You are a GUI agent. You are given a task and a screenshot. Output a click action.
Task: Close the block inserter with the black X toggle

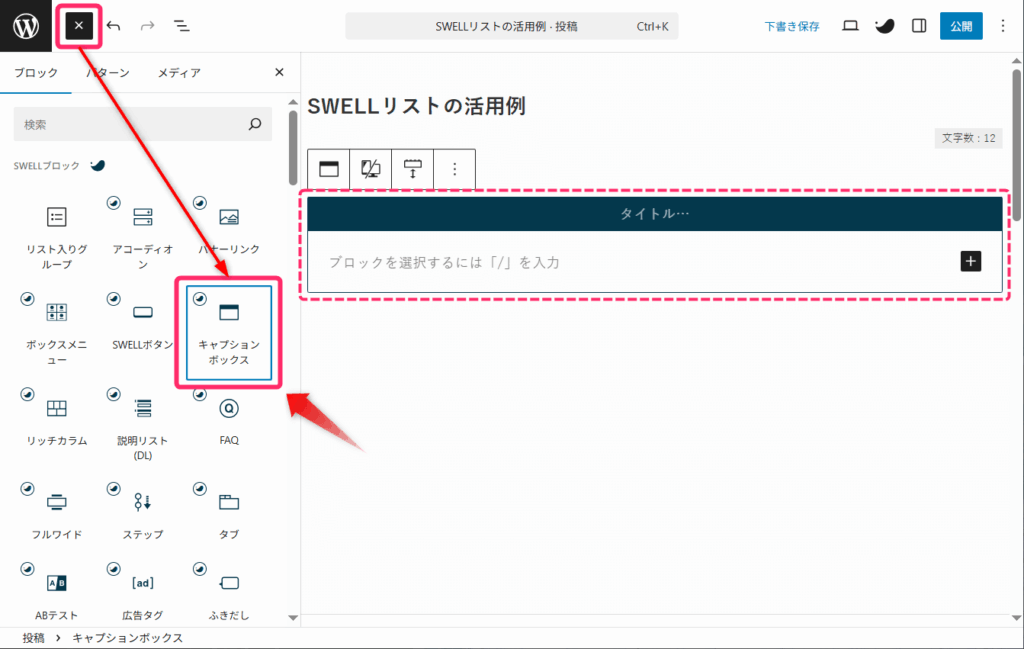click(78, 26)
